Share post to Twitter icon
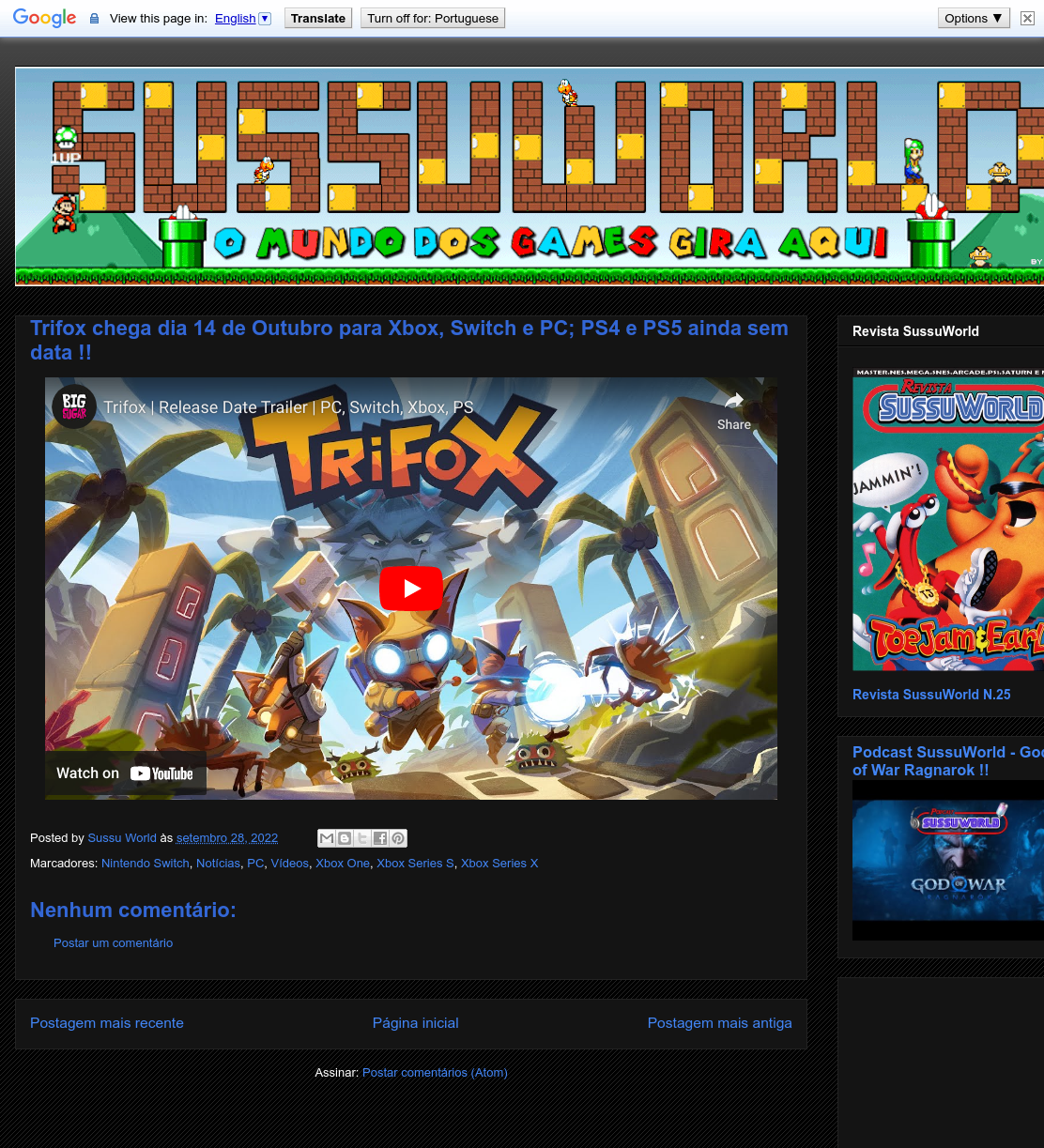The height and width of the screenshot is (1148, 1044). (x=362, y=838)
